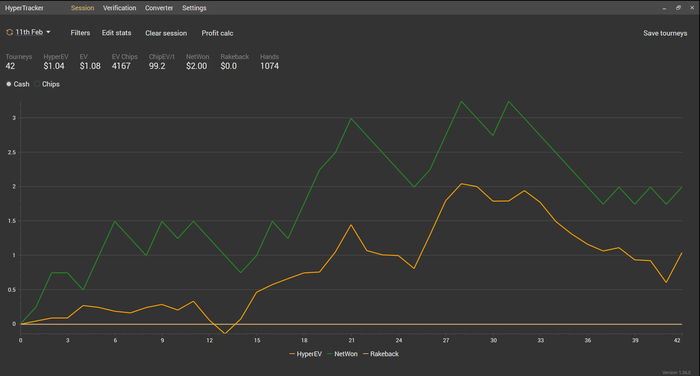Click the refresh icon beside 11th Feb

point(9,32)
